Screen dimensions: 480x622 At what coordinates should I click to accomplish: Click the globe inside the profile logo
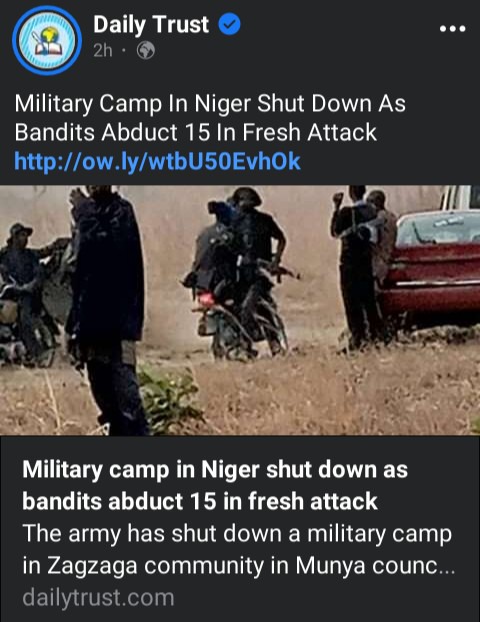click(50, 34)
